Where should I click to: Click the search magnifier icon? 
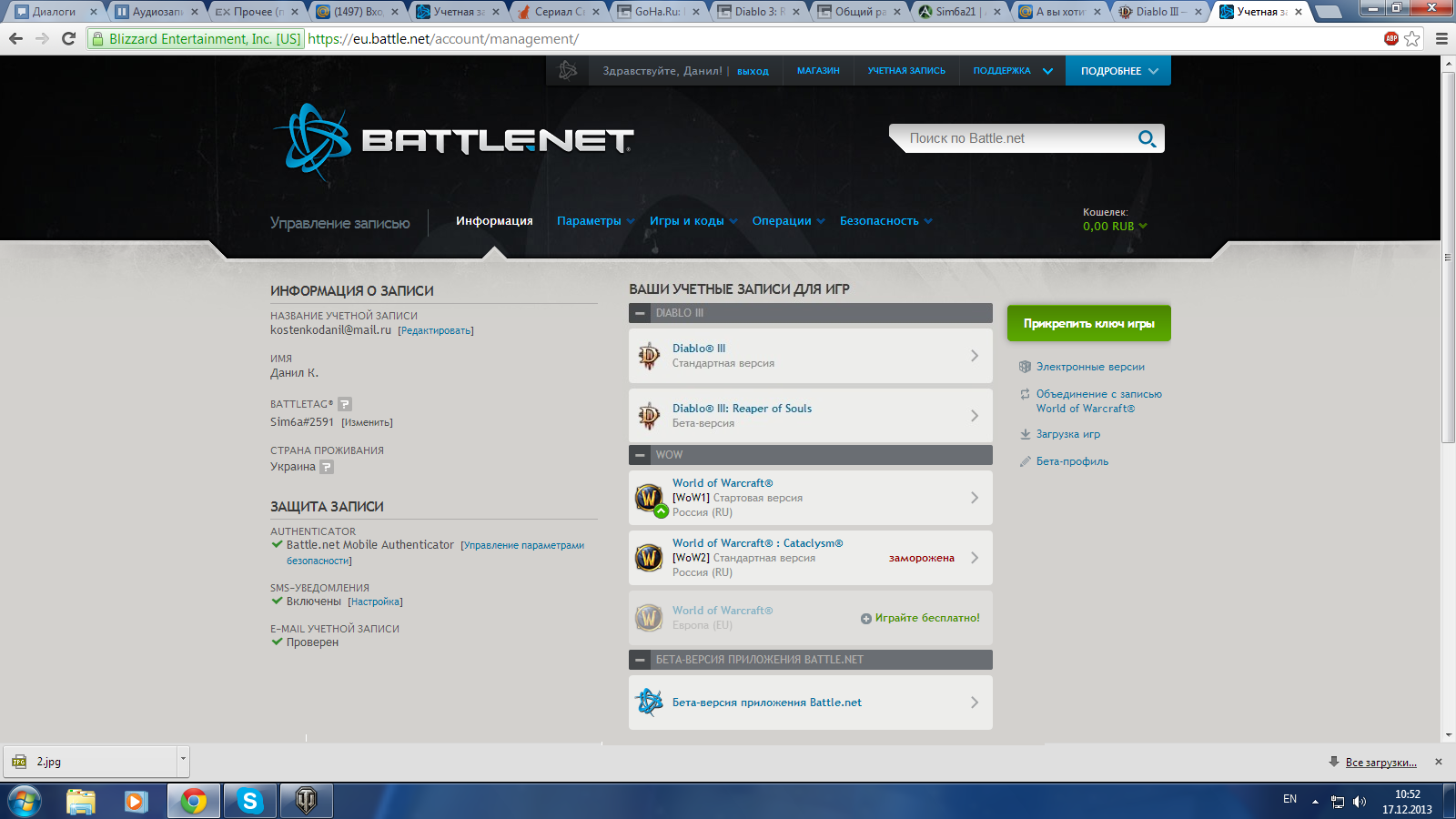[x=1147, y=138]
